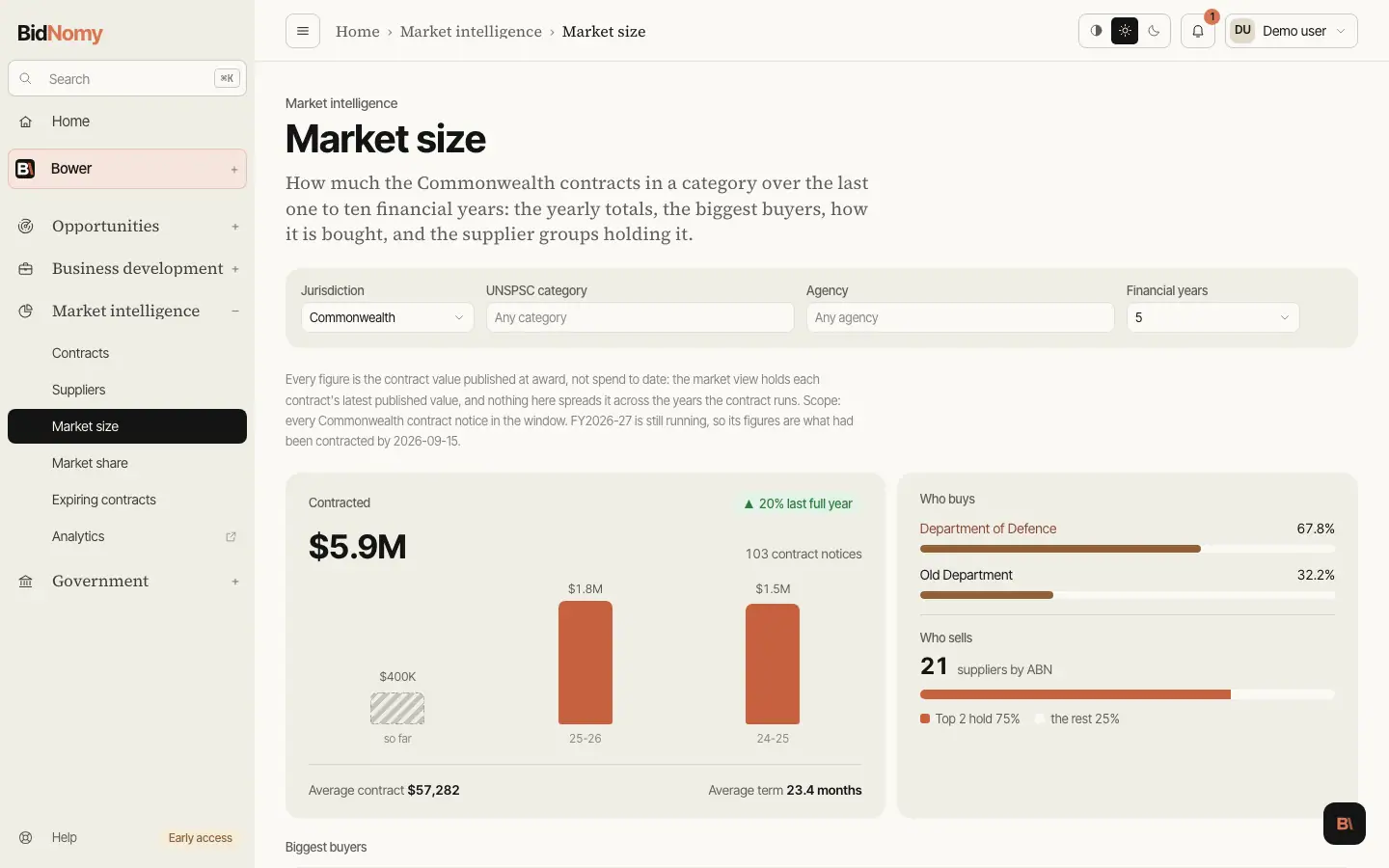
Task: Click the BidNomy logo
Action: [x=60, y=33]
